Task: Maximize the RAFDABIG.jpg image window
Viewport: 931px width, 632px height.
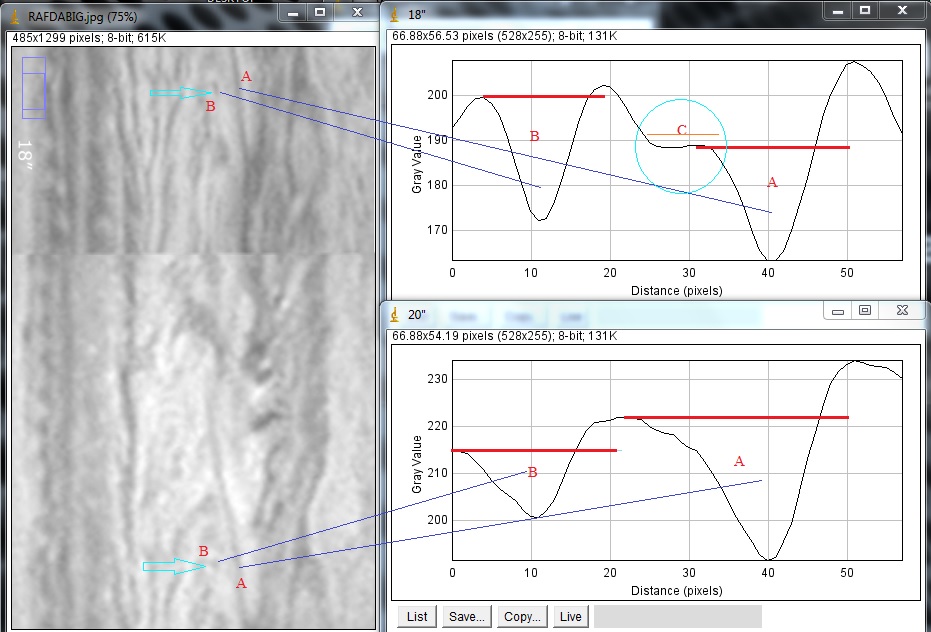Action: [x=320, y=12]
